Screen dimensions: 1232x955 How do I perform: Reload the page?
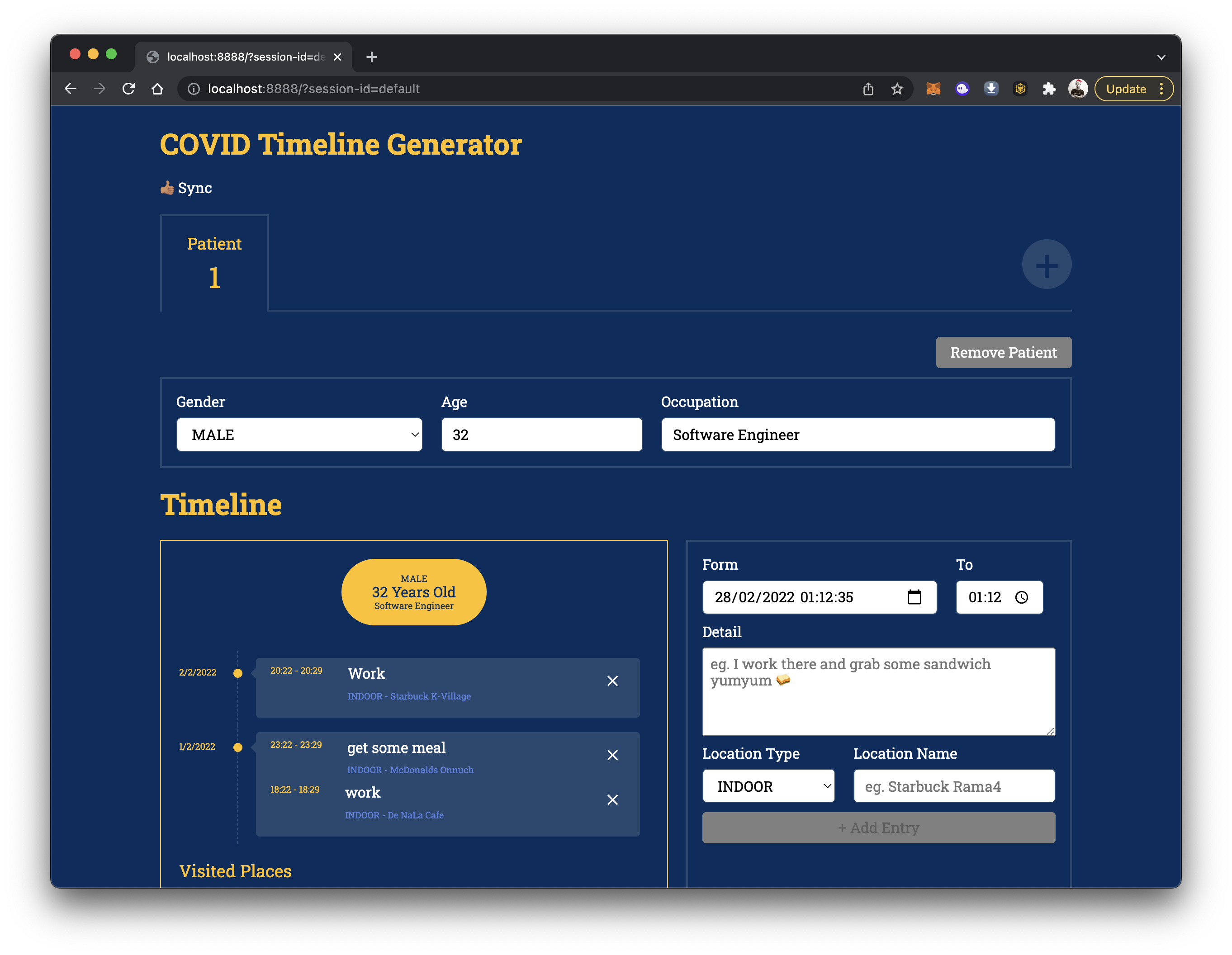[x=128, y=89]
